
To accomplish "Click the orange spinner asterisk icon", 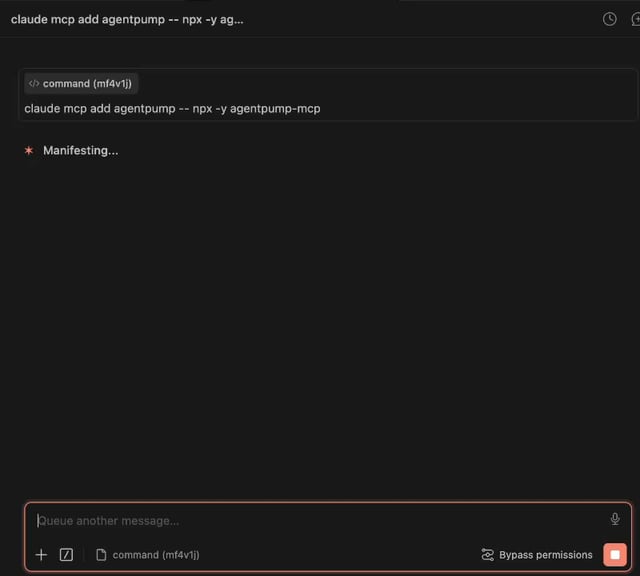I will [x=29, y=151].
